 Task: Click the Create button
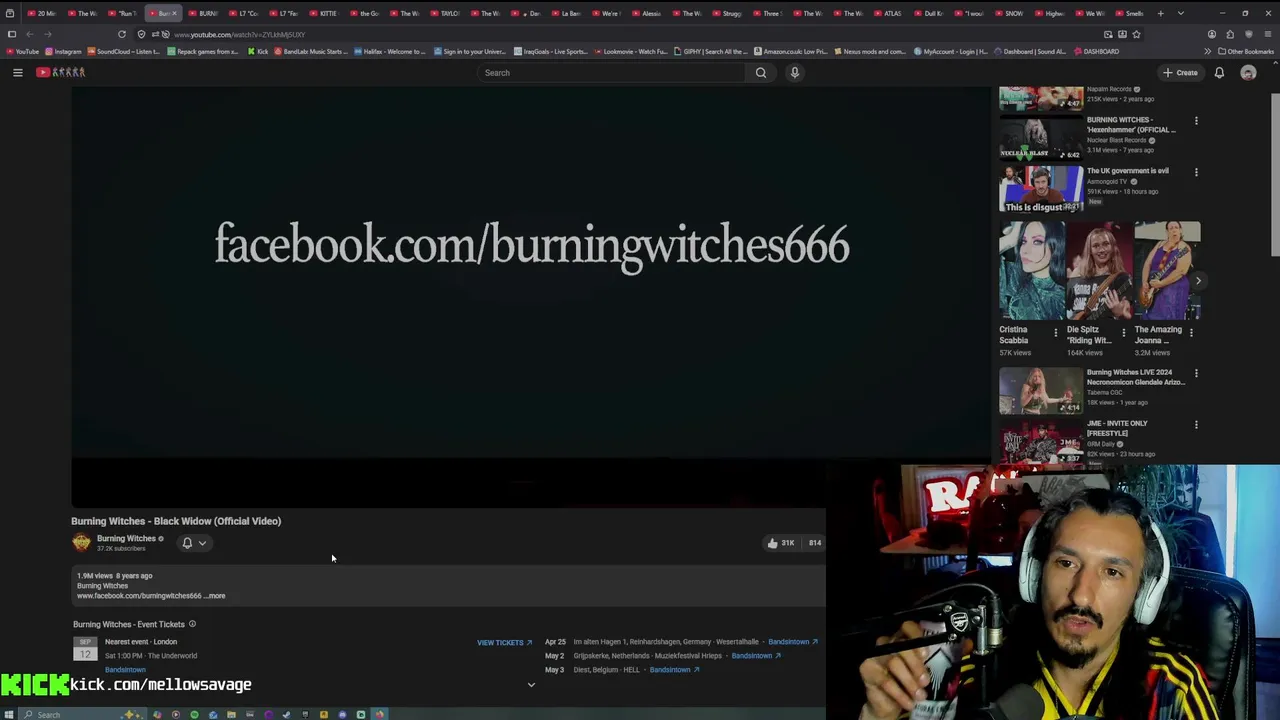coord(1180,72)
